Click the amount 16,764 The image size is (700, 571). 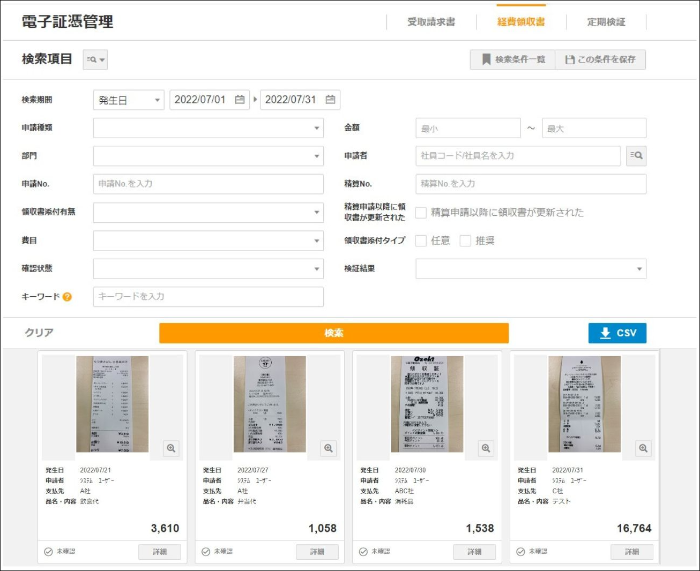tap(634, 529)
